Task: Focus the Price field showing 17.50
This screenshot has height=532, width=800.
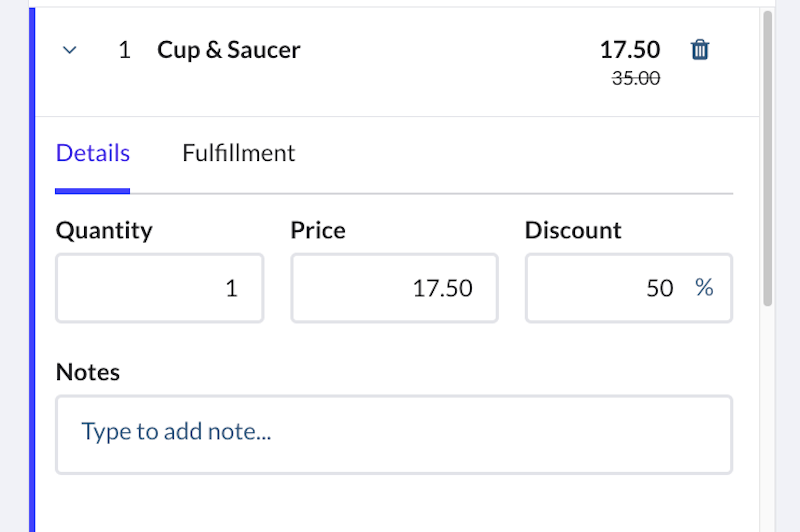Action: tap(394, 288)
